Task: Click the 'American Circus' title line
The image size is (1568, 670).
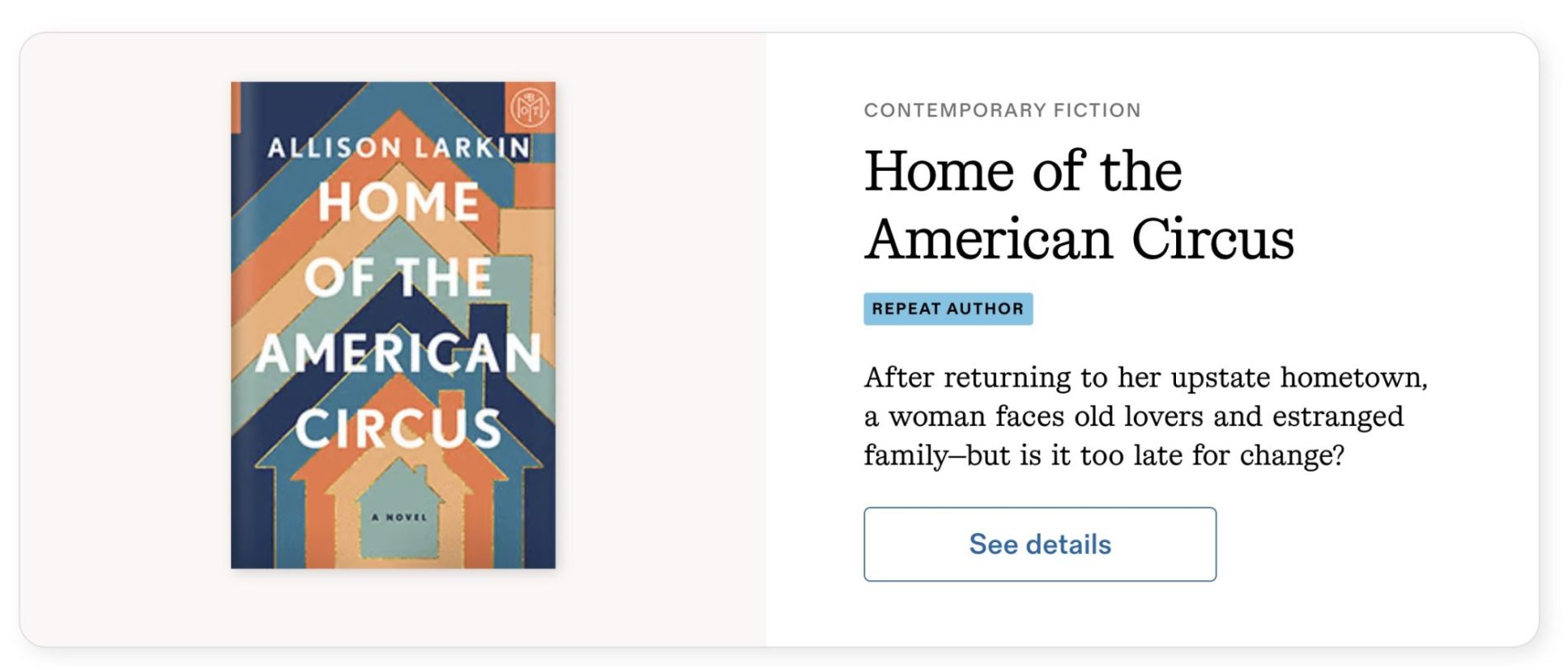Action: [1079, 239]
